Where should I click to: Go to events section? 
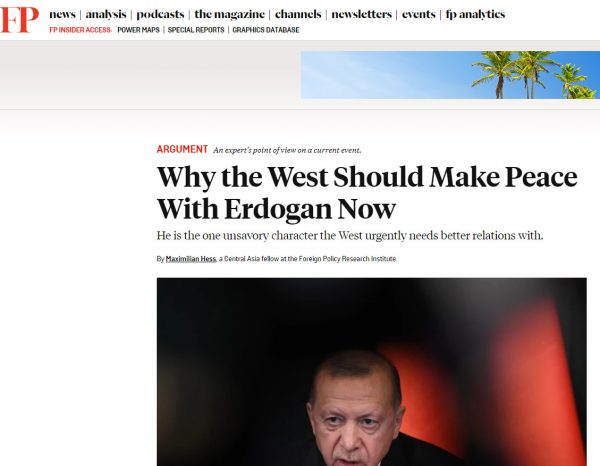click(418, 14)
